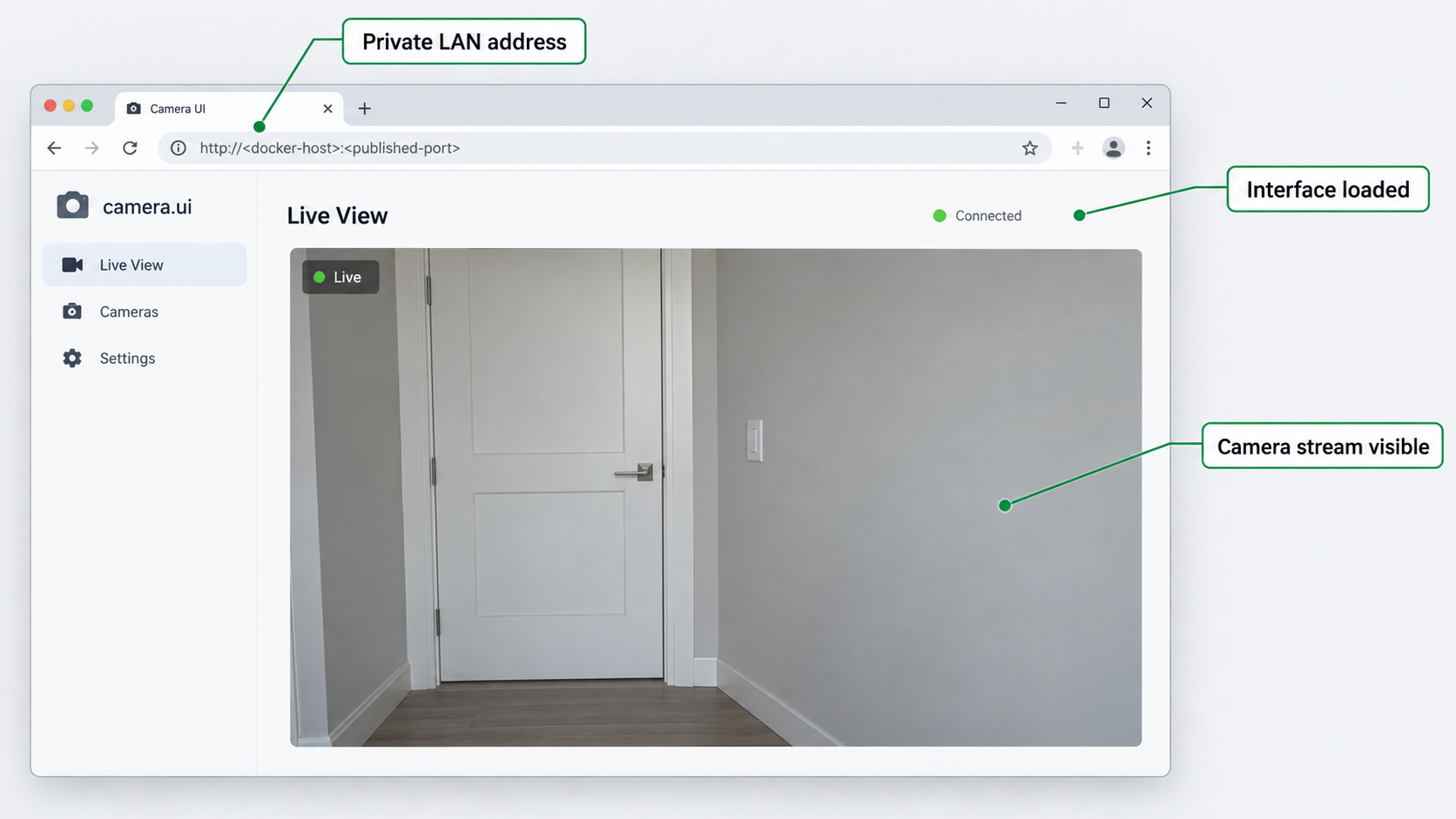The image size is (1456, 819).
Task: Click the green macOS fullscreen dot
Action: tap(87, 105)
